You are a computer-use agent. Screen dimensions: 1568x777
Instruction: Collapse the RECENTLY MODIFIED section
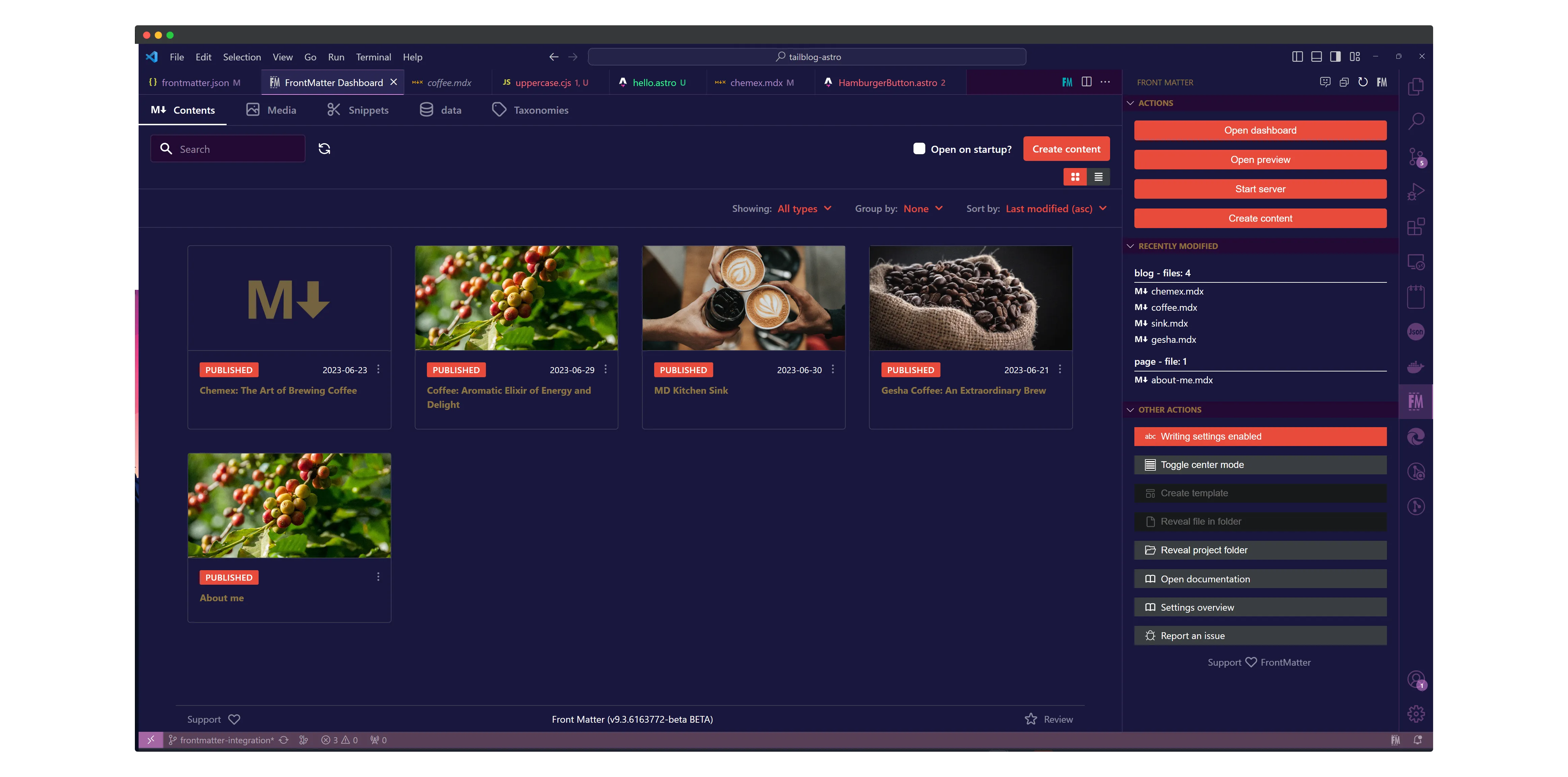tap(1177, 246)
